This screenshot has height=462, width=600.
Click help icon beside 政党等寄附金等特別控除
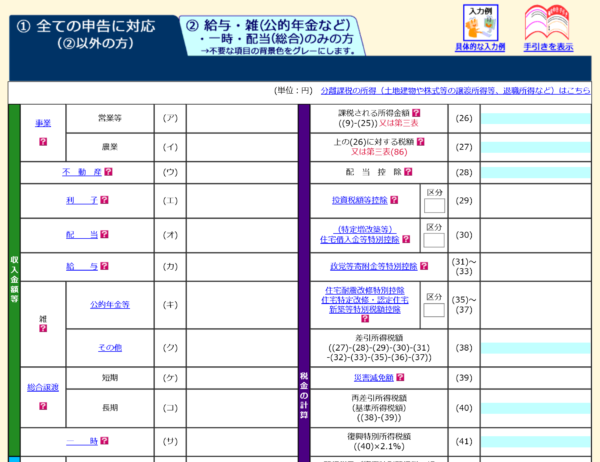424,266
